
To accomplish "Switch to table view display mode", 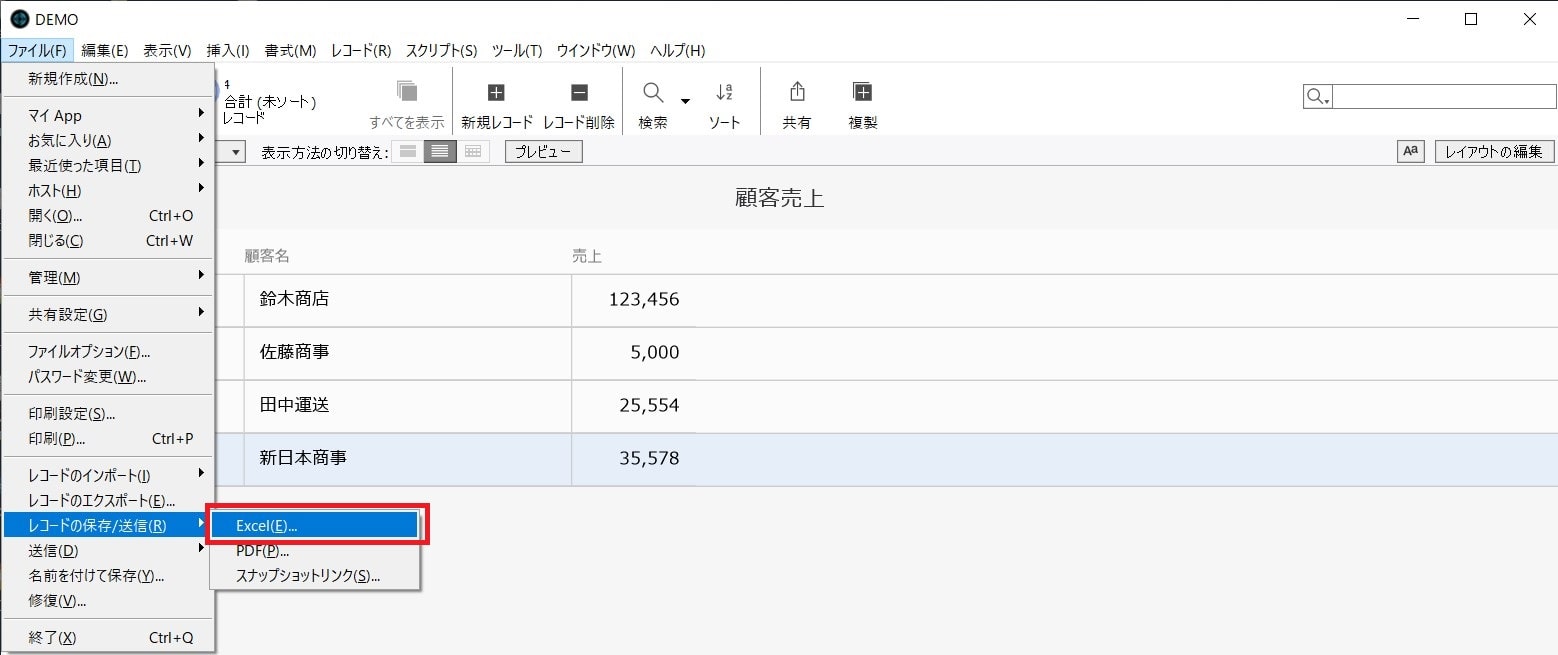I will (472, 151).
